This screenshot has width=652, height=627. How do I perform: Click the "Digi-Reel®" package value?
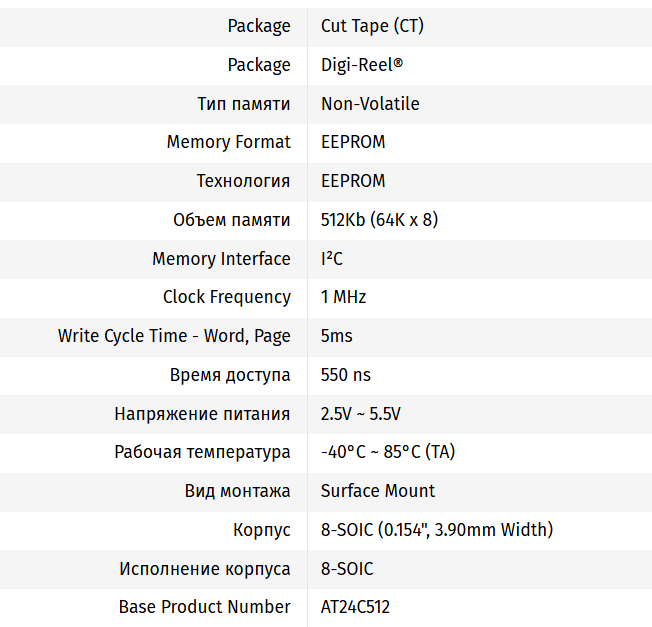coord(362,65)
